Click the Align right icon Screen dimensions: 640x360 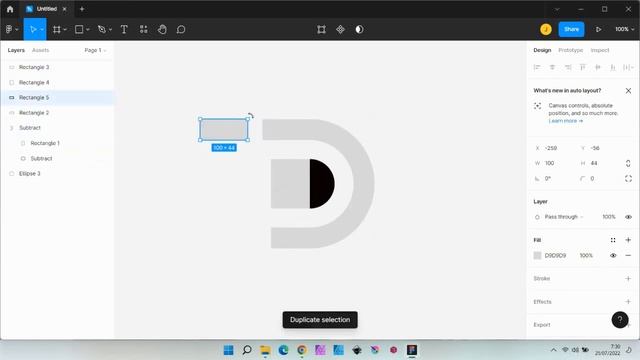(x=568, y=67)
